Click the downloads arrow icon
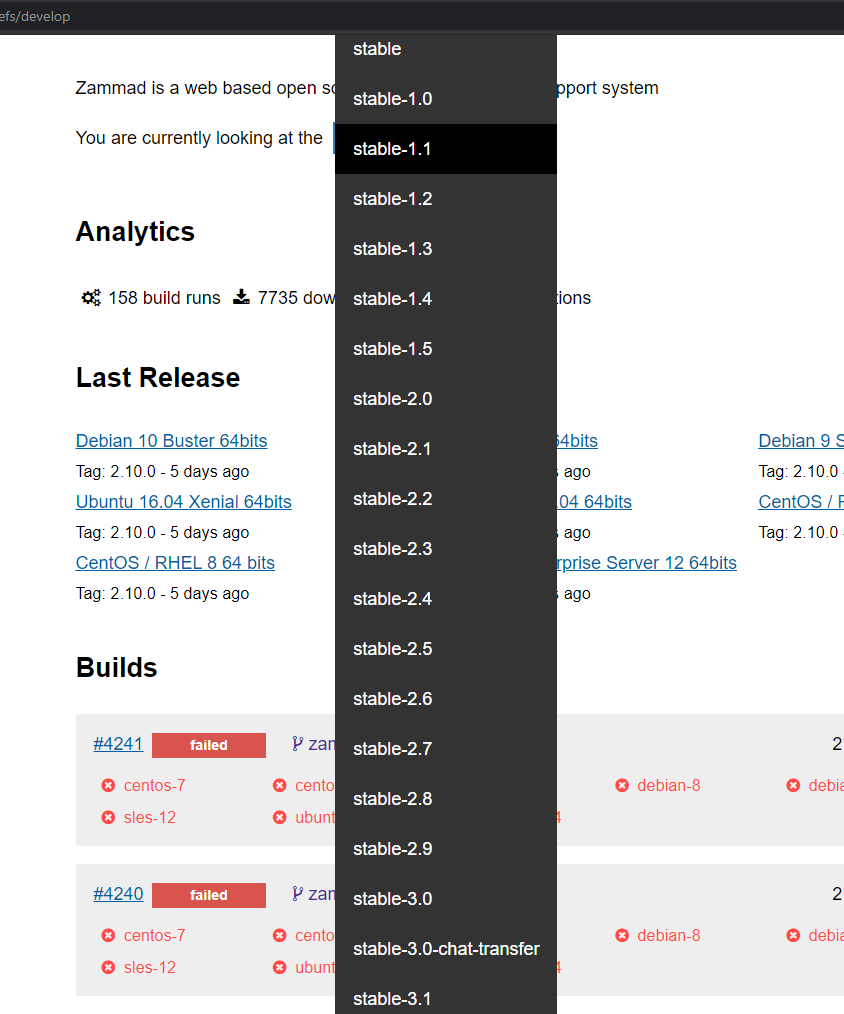This screenshot has height=1014, width=844. [x=241, y=297]
